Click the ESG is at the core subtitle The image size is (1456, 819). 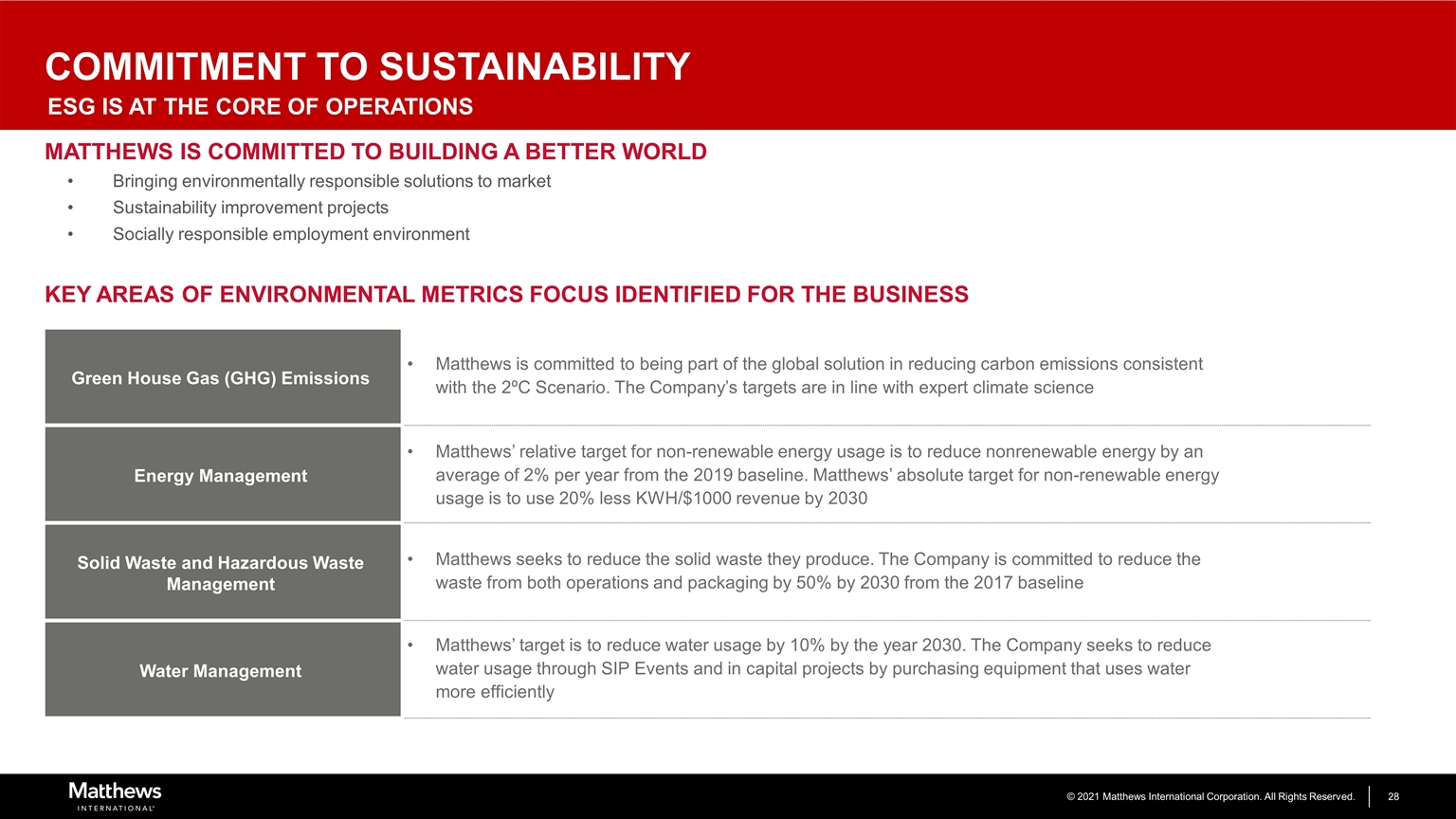(x=261, y=107)
